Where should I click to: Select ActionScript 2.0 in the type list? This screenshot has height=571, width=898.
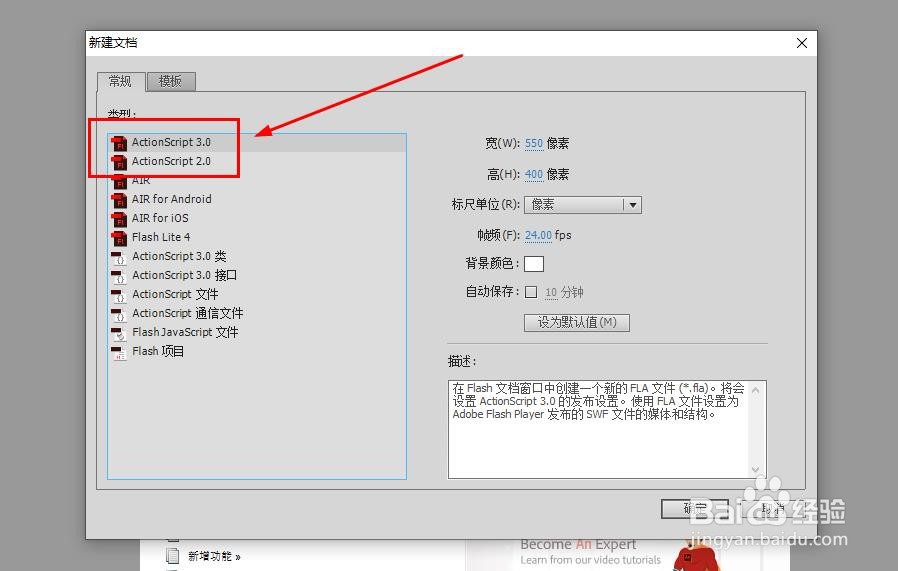tap(257, 161)
